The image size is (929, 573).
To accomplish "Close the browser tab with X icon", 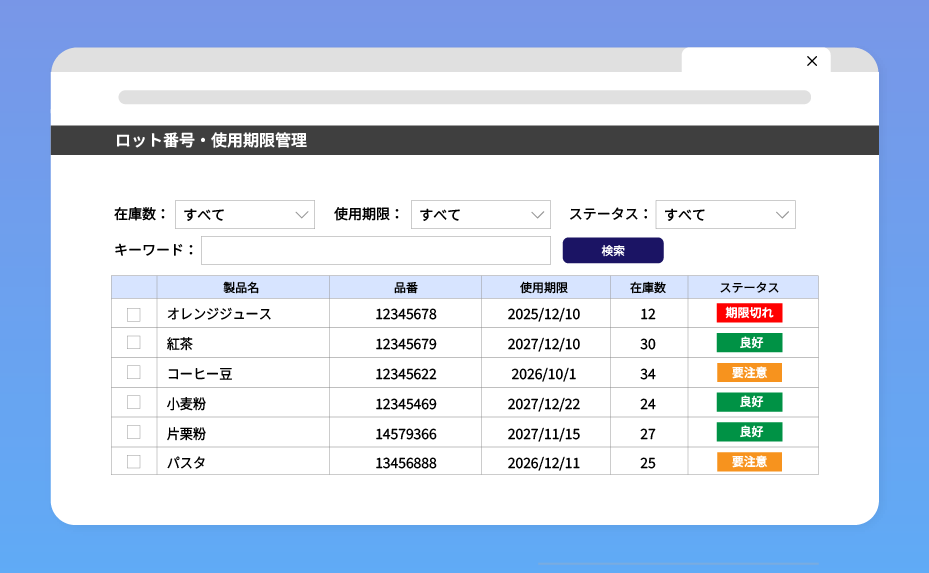I will (x=811, y=61).
